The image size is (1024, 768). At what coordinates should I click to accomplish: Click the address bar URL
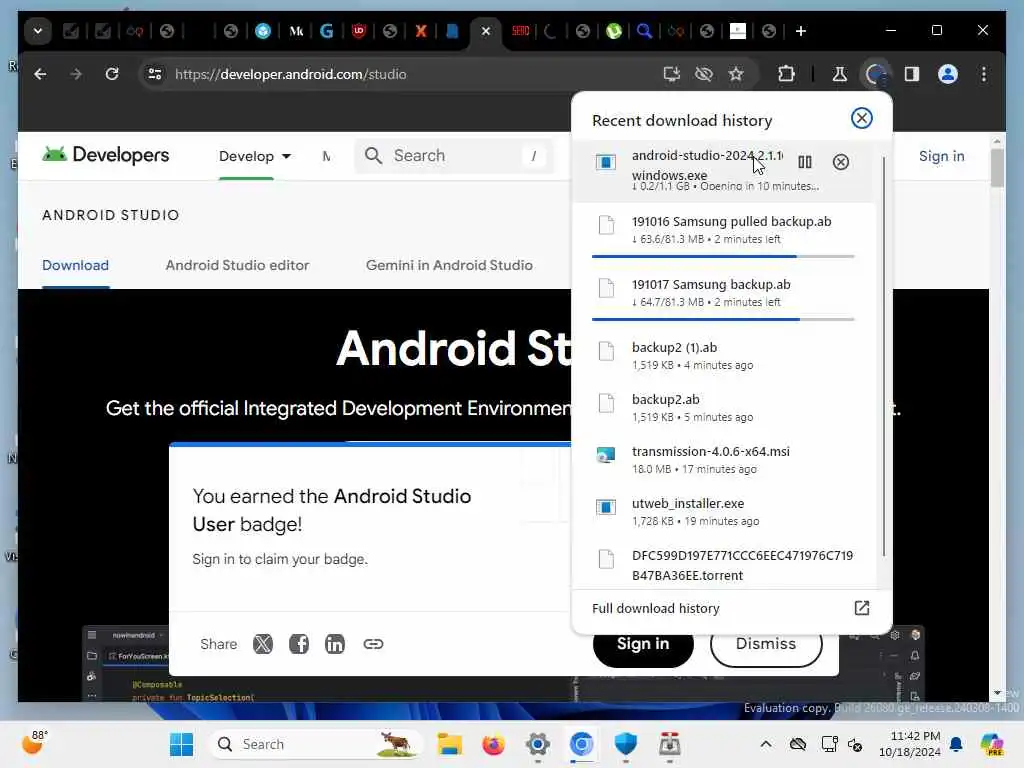291,74
